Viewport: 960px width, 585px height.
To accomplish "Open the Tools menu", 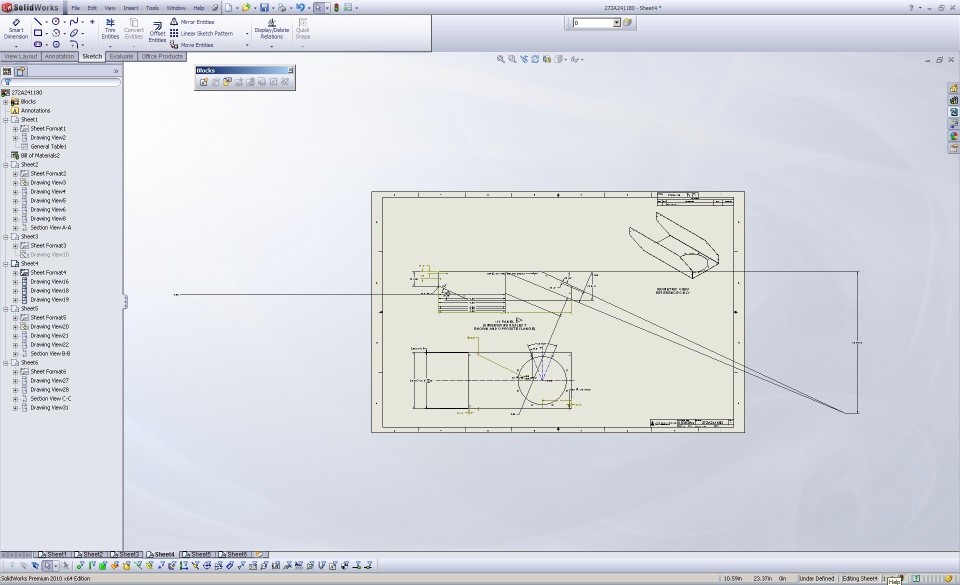I will click(x=152, y=8).
